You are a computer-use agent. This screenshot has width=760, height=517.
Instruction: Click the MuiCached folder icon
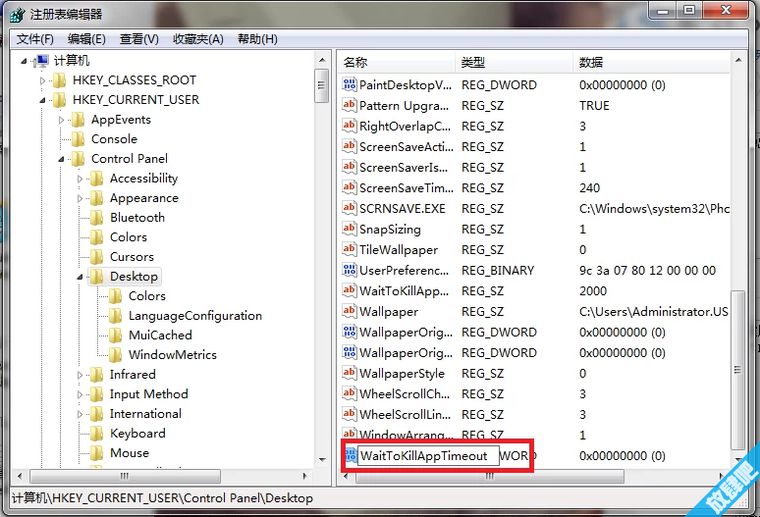(115, 335)
